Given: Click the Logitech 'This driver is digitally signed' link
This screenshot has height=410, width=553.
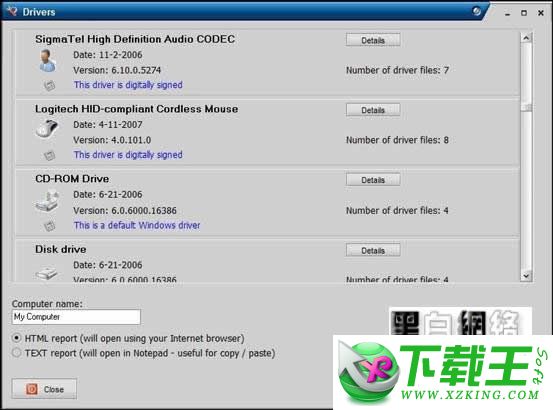Looking at the screenshot, I should coord(128,155).
